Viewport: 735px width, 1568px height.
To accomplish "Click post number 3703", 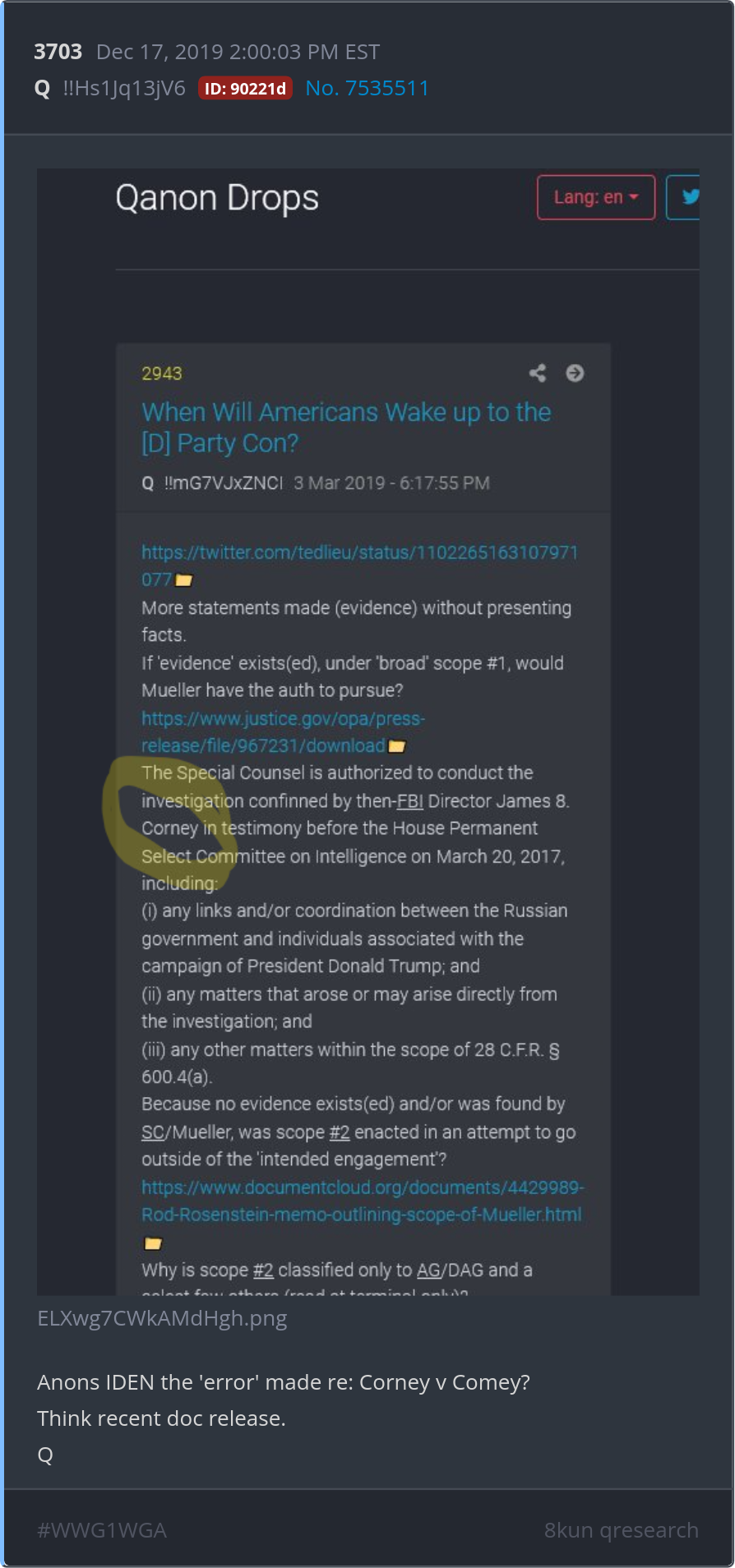I will click(x=58, y=52).
